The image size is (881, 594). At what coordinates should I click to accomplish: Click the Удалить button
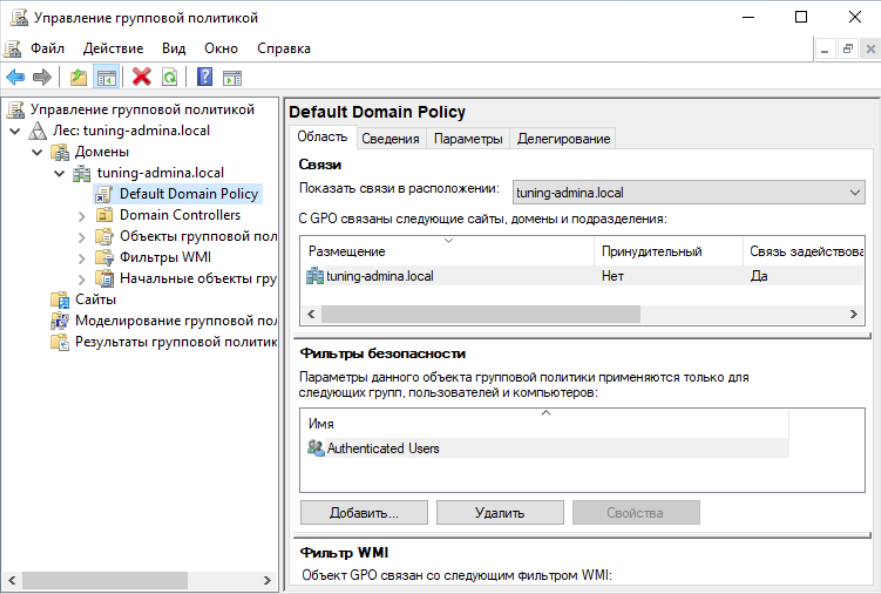point(500,513)
